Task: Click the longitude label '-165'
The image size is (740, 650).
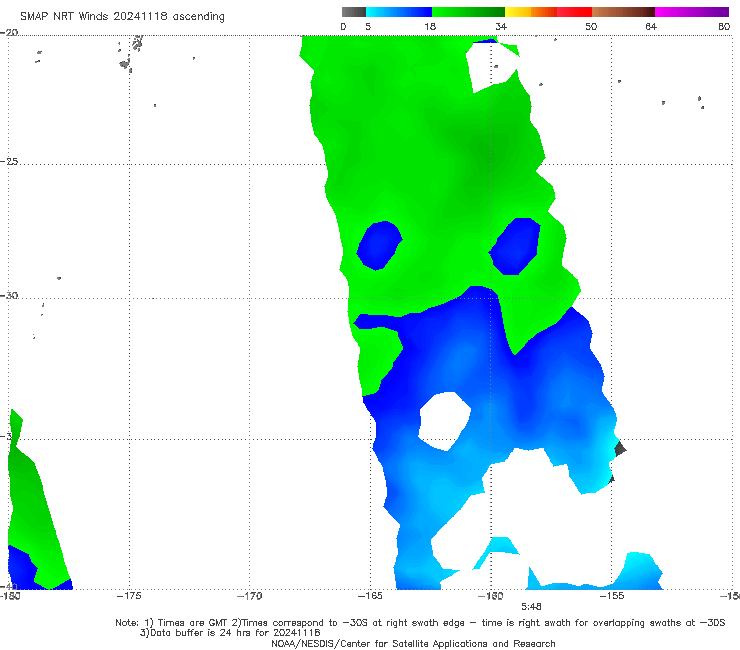Action: coord(370,596)
